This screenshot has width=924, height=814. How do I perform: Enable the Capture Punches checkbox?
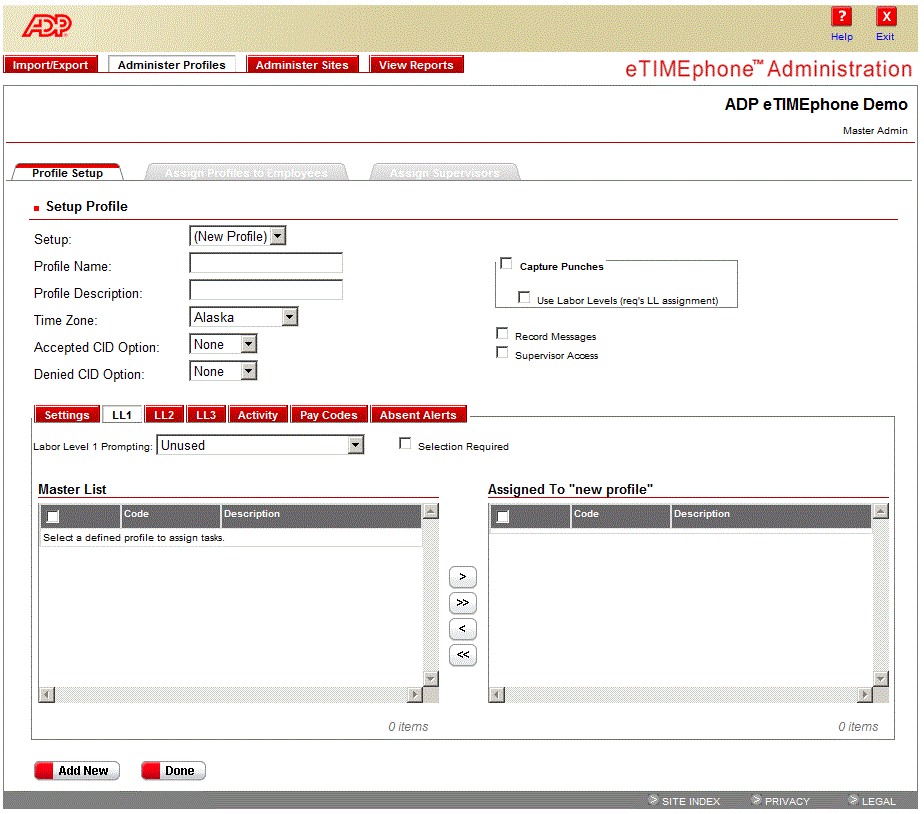[506, 263]
